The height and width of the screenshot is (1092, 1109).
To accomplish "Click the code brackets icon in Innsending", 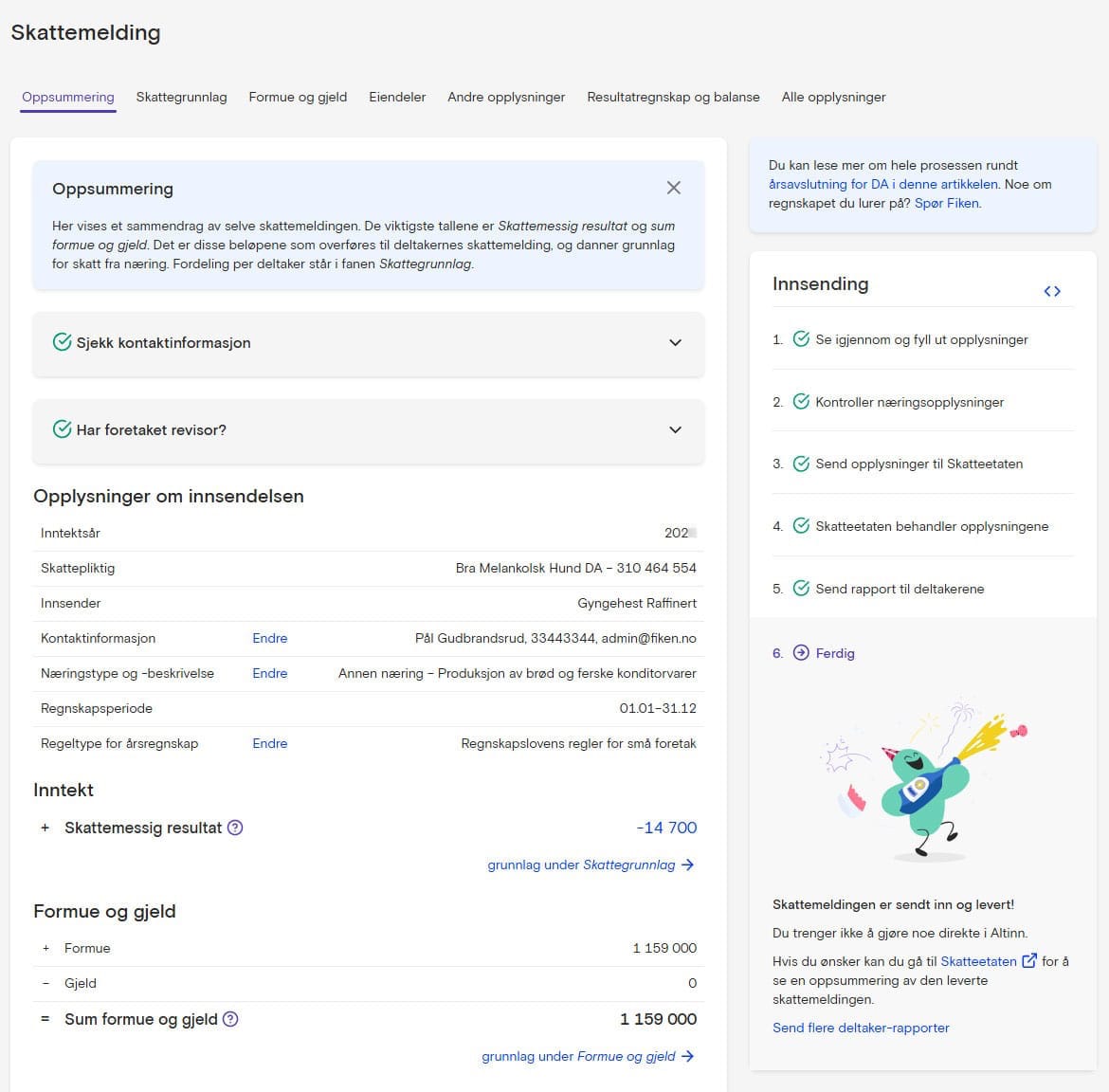I will click(1052, 291).
